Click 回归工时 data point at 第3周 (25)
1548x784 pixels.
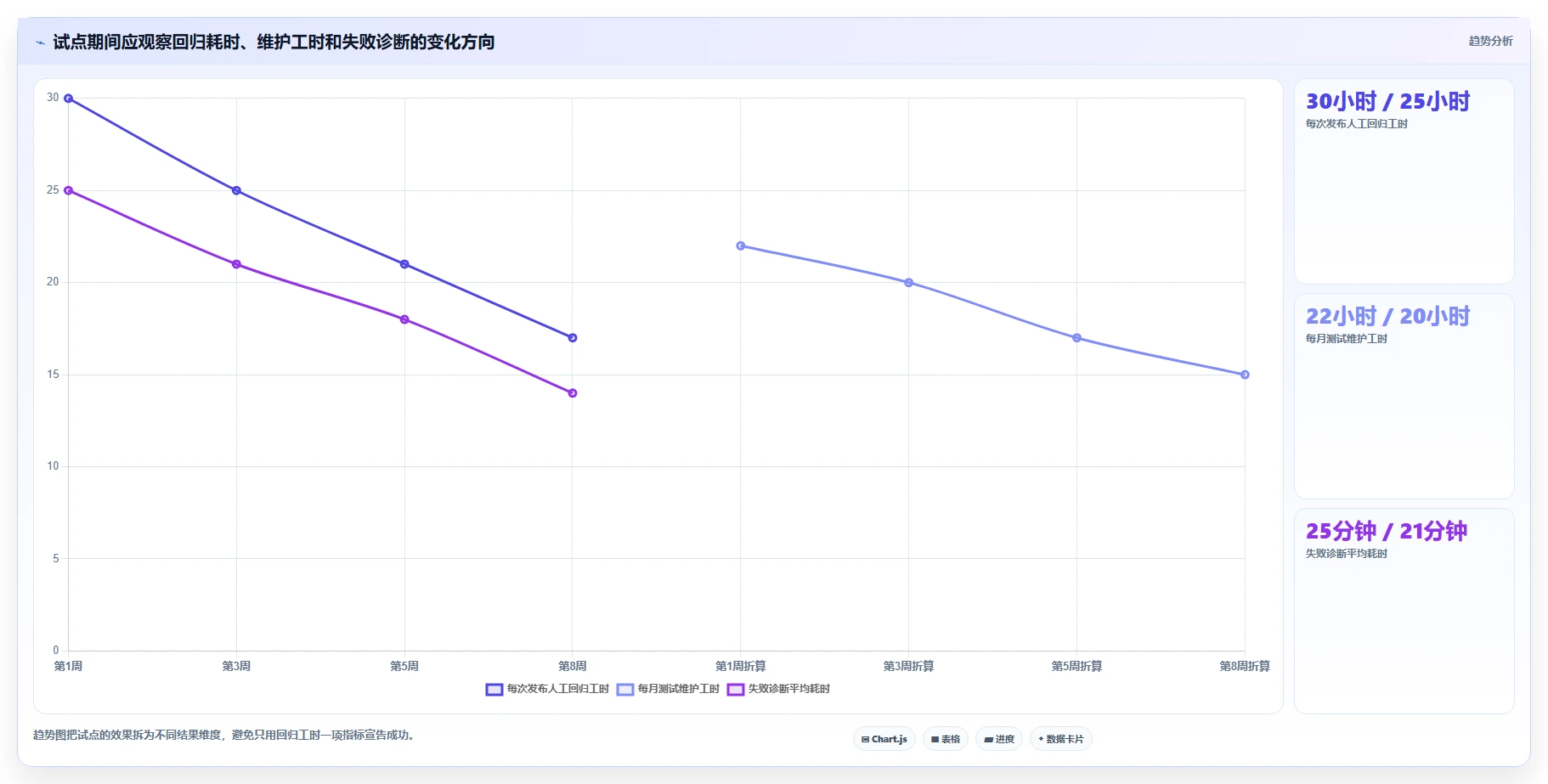pos(236,190)
